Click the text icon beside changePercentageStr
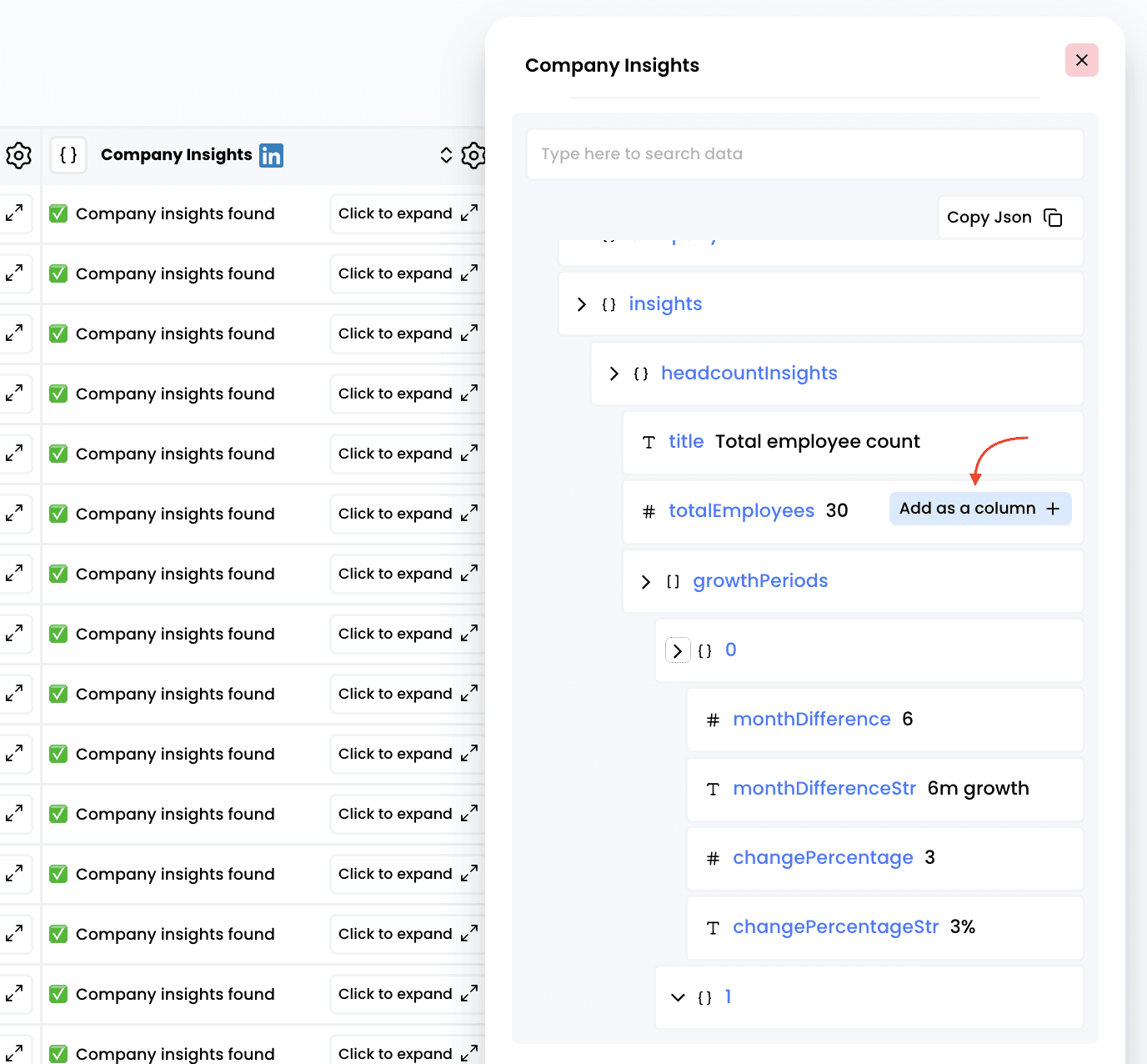 click(x=713, y=928)
